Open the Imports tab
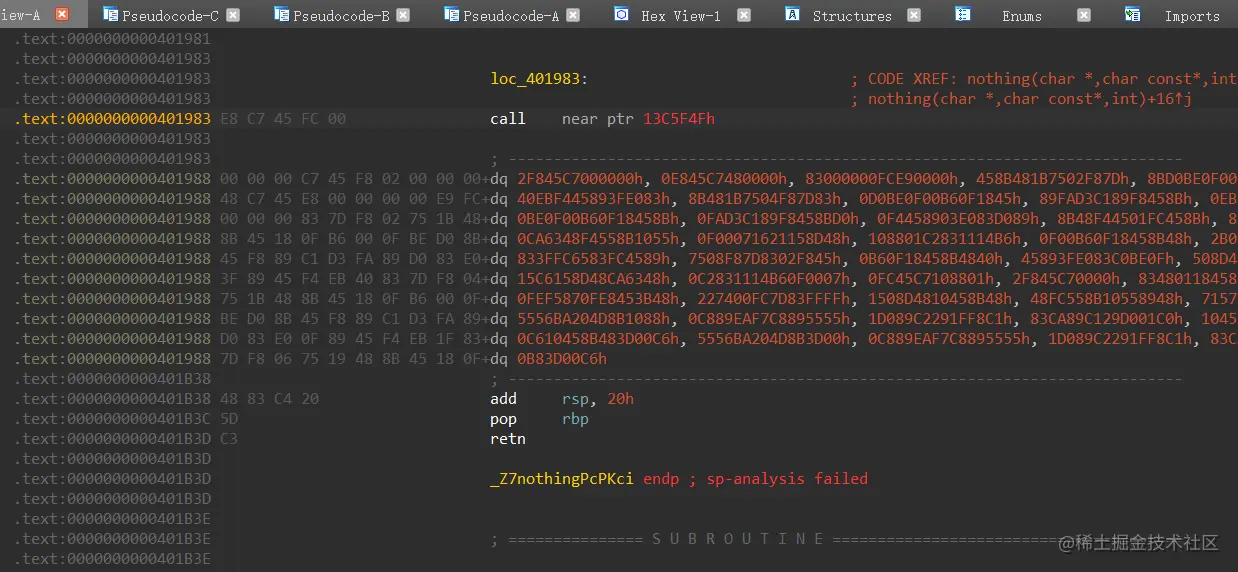Screen dimensions: 1238x572 (1192, 16)
